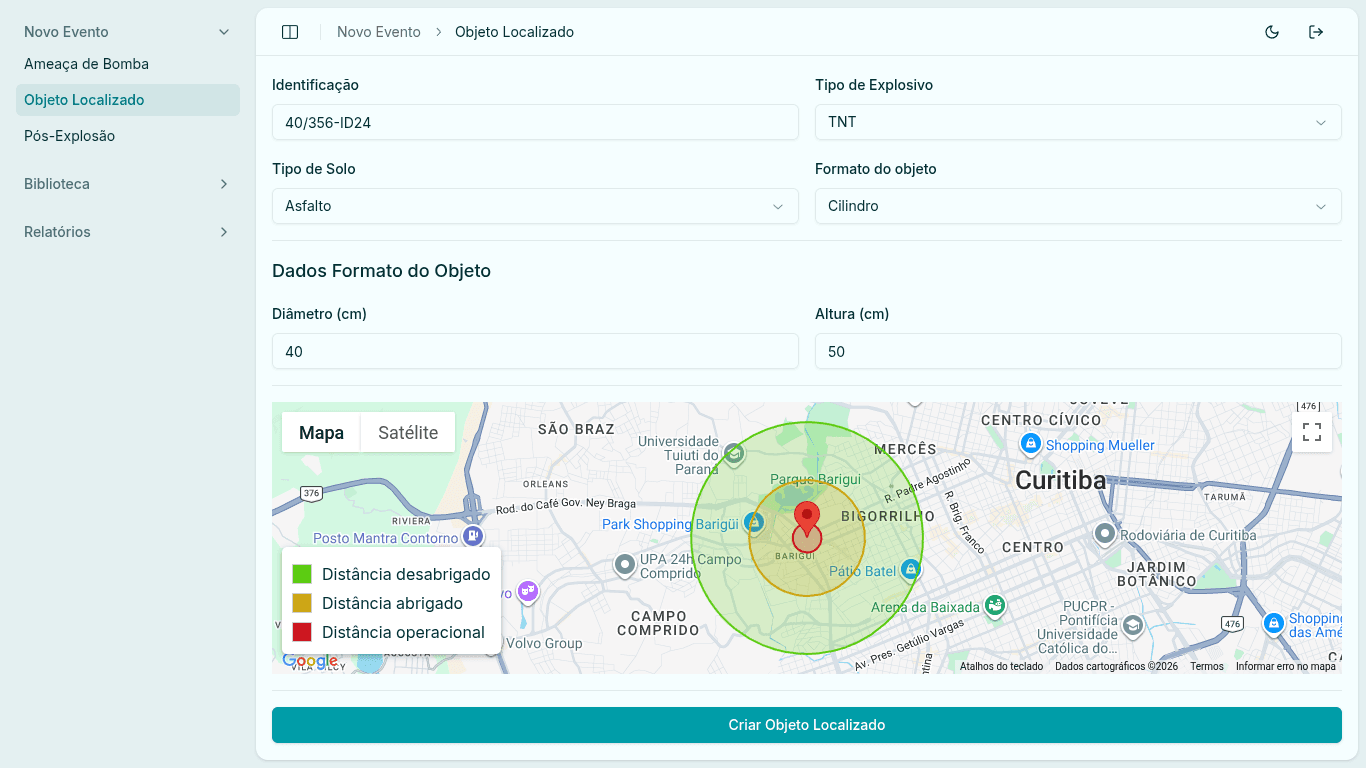This screenshot has width=1366, height=768.
Task: Go to Pós-Explosão sidebar item
Action: (x=70, y=136)
